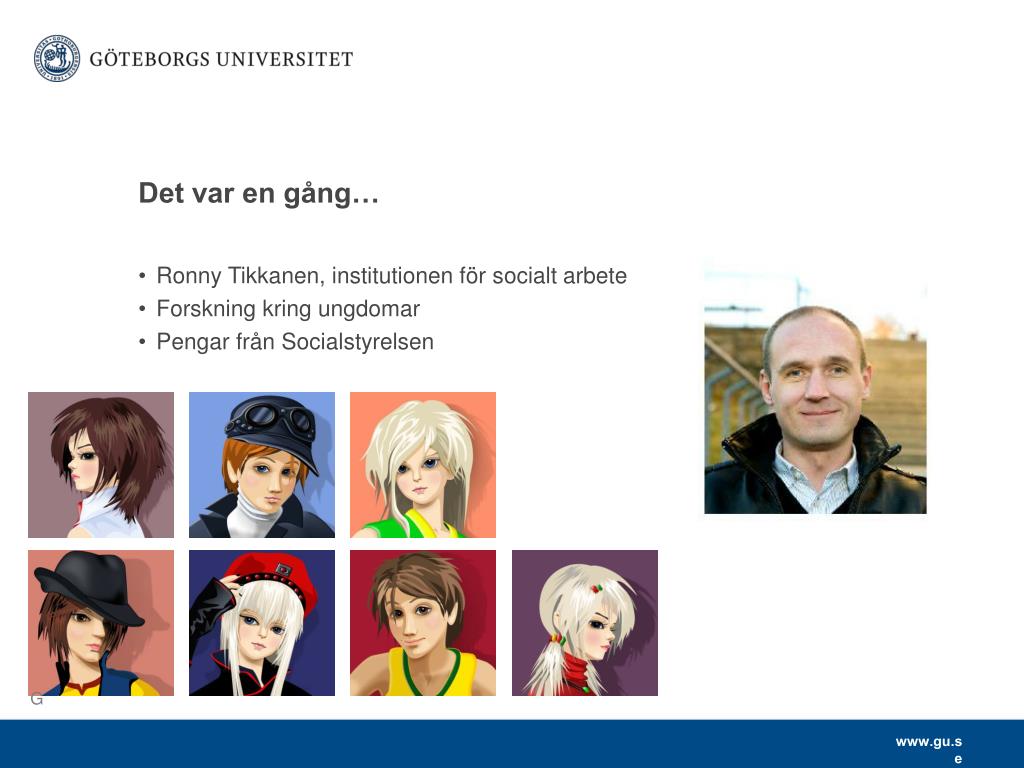
Task: Click the www.gu.se link in footer
Action: click(929, 749)
